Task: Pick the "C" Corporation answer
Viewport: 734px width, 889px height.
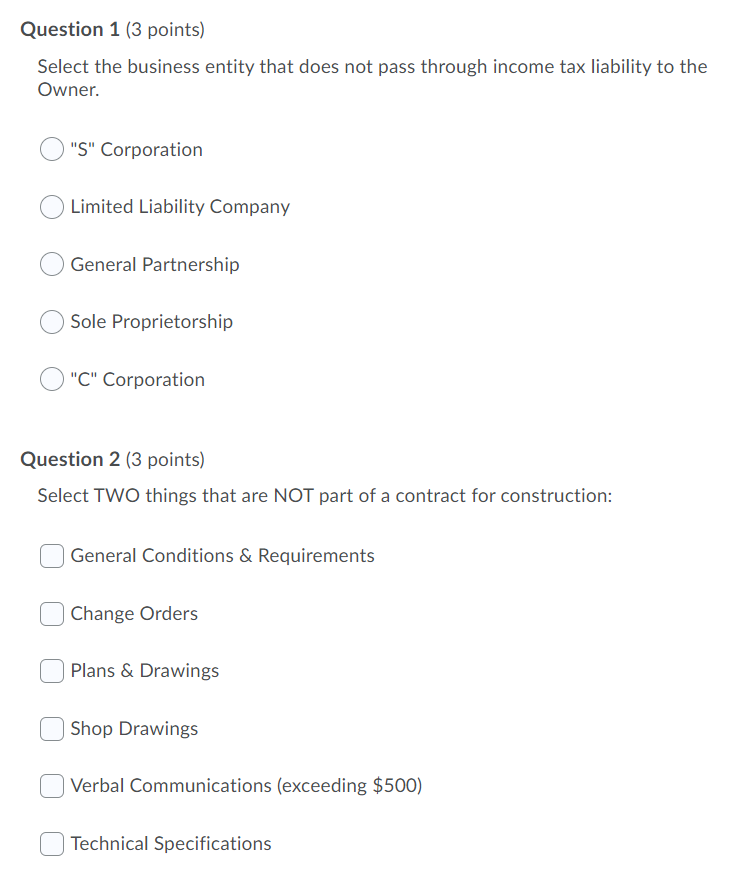Action: [x=52, y=379]
